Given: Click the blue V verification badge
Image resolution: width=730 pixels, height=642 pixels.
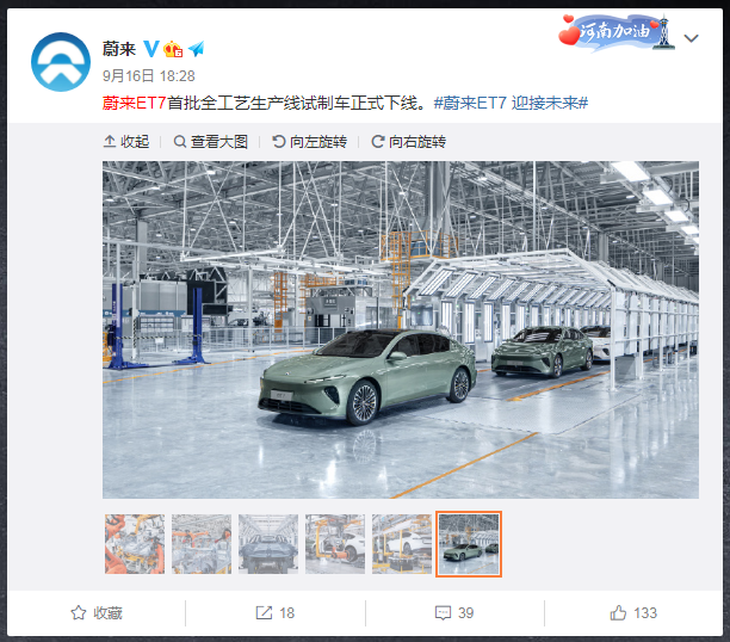Looking at the screenshot, I should pyautogui.click(x=151, y=49).
